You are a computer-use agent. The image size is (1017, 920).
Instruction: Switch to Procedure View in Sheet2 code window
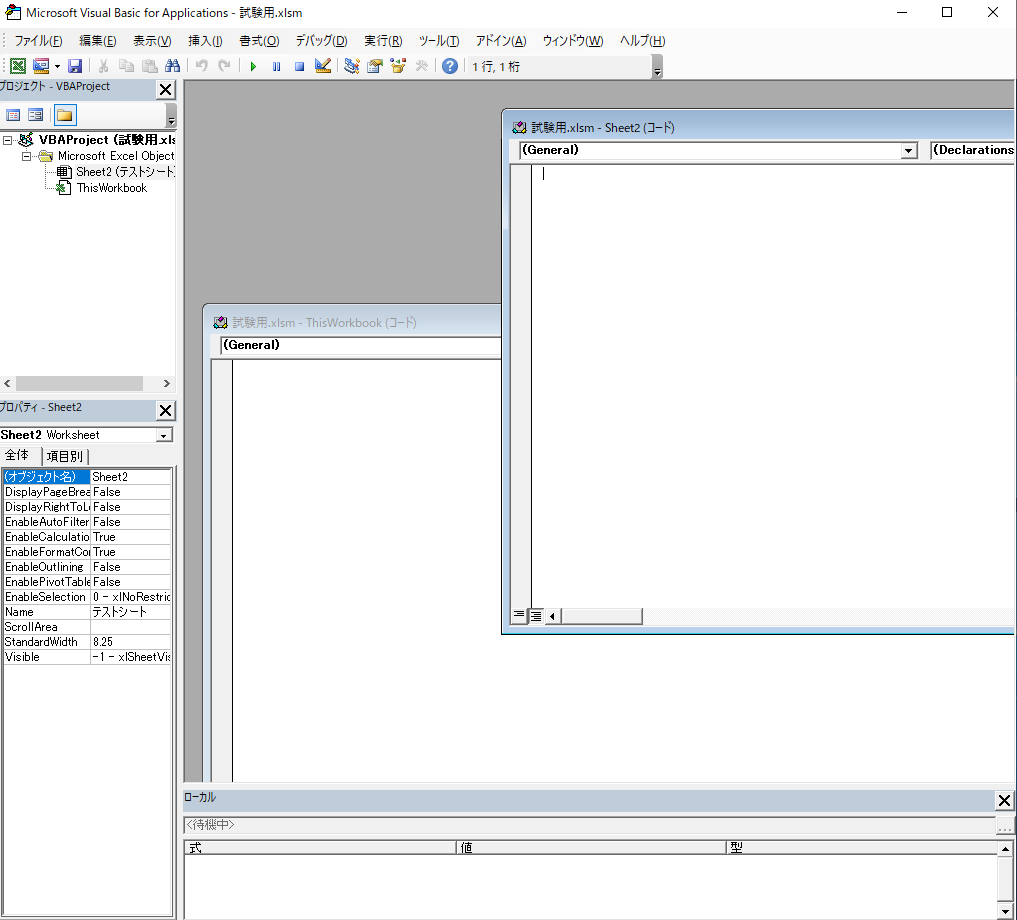(519, 615)
